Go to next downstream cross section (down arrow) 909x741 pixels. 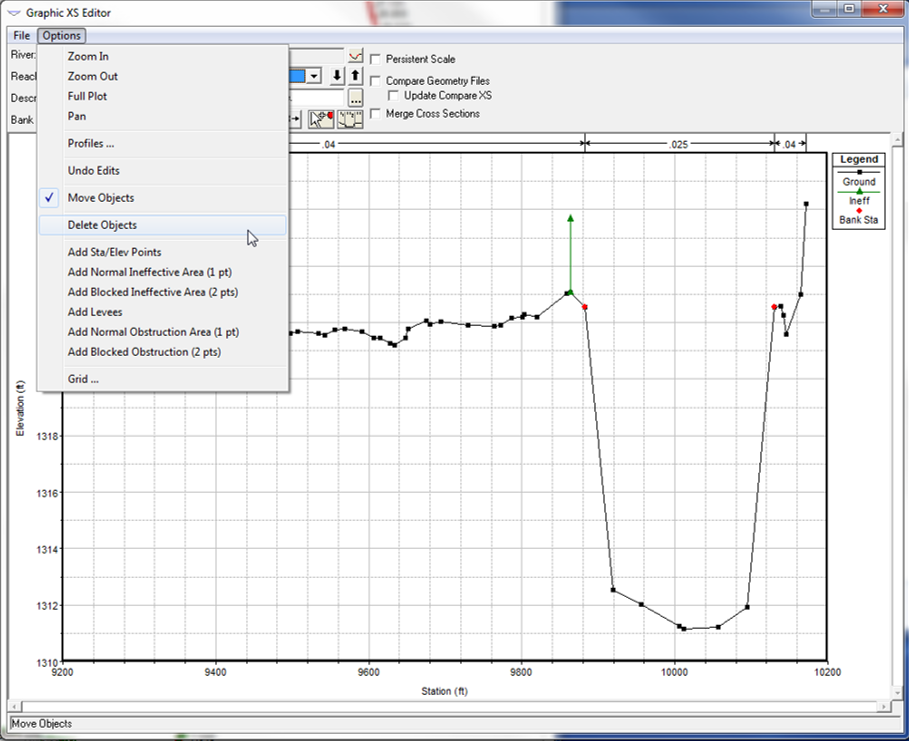pyautogui.click(x=337, y=76)
